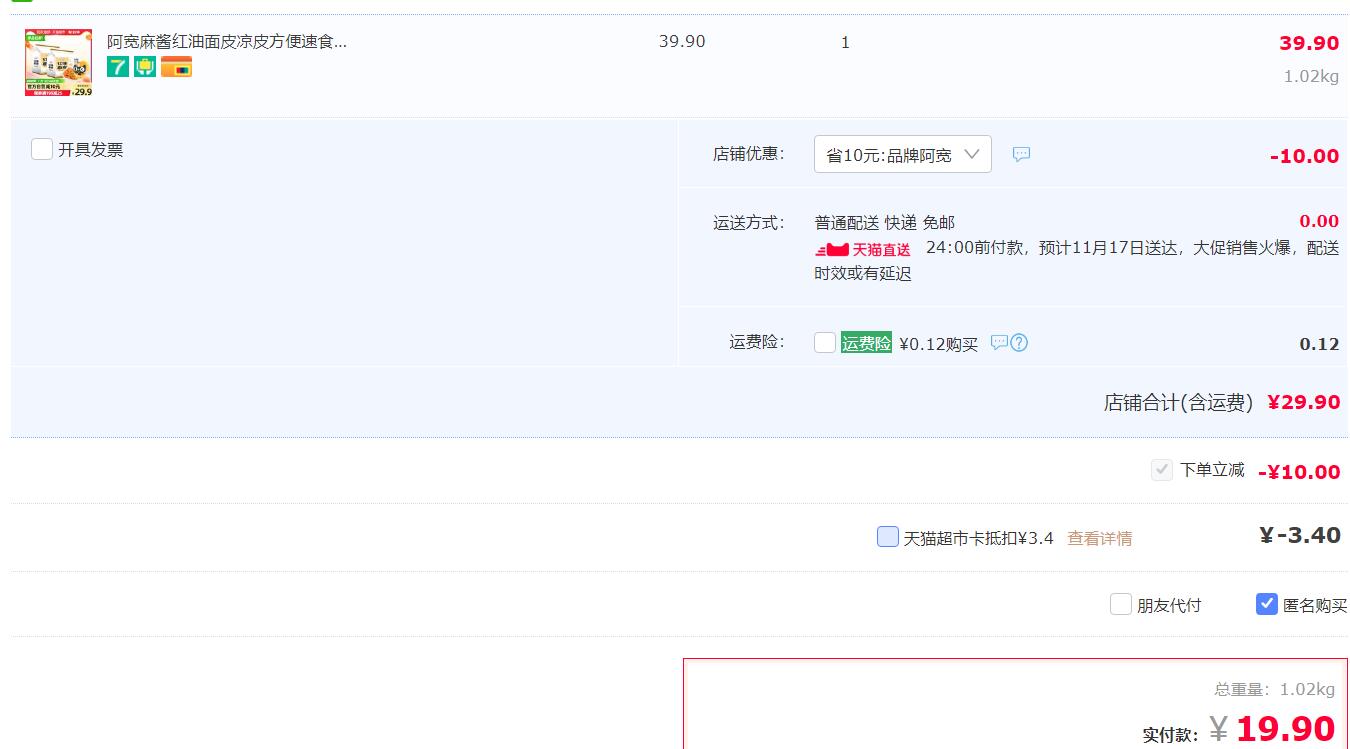Viewport: 1350px width, 749px height.
Task: Click the ¥-3.40 deduction amount
Action: click(1300, 535)
